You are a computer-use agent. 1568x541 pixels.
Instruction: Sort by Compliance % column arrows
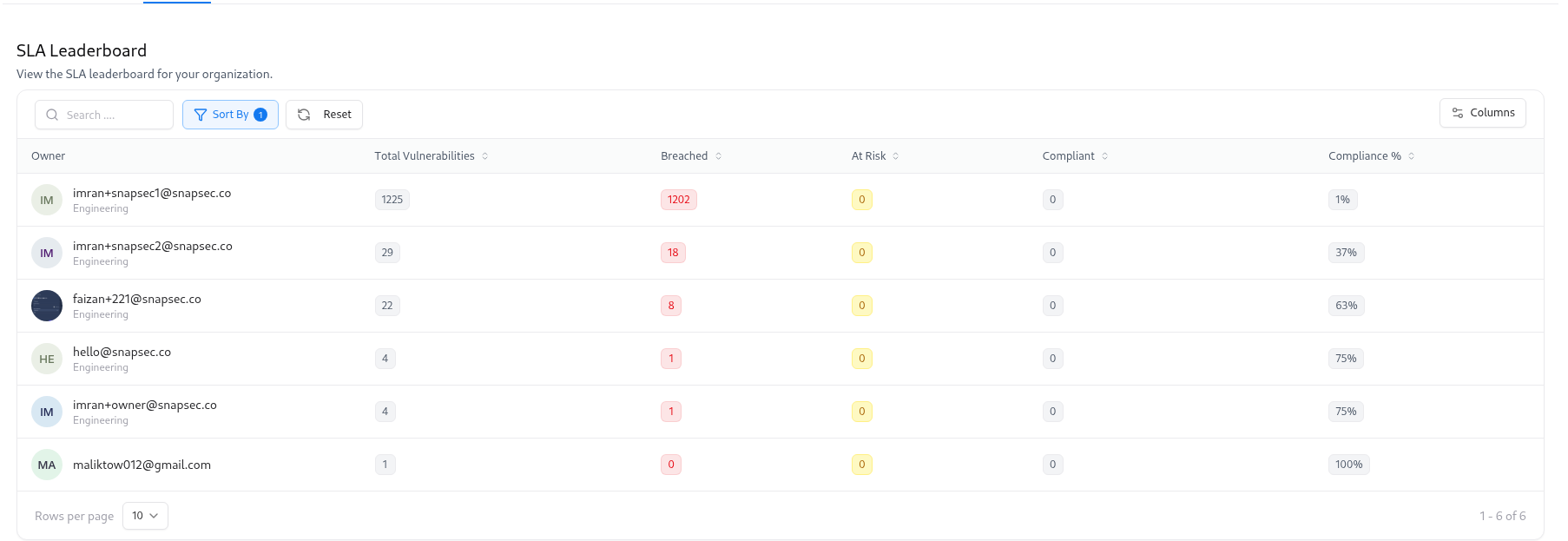click(1412, 156)
